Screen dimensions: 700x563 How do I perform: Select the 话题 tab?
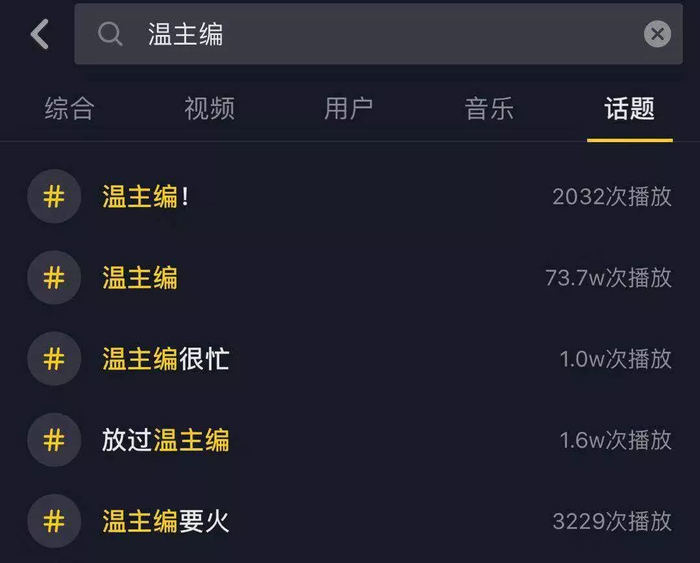coord(630,109)
